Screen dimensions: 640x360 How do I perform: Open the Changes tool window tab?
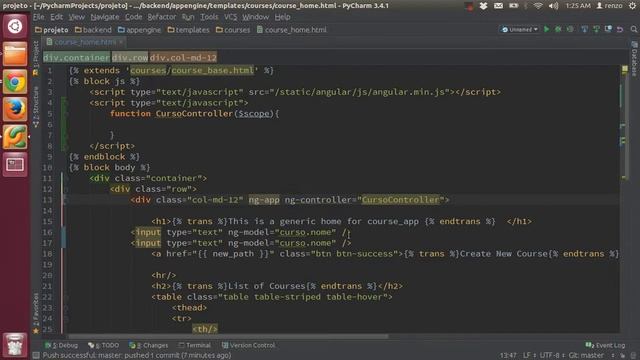point(149,345)
